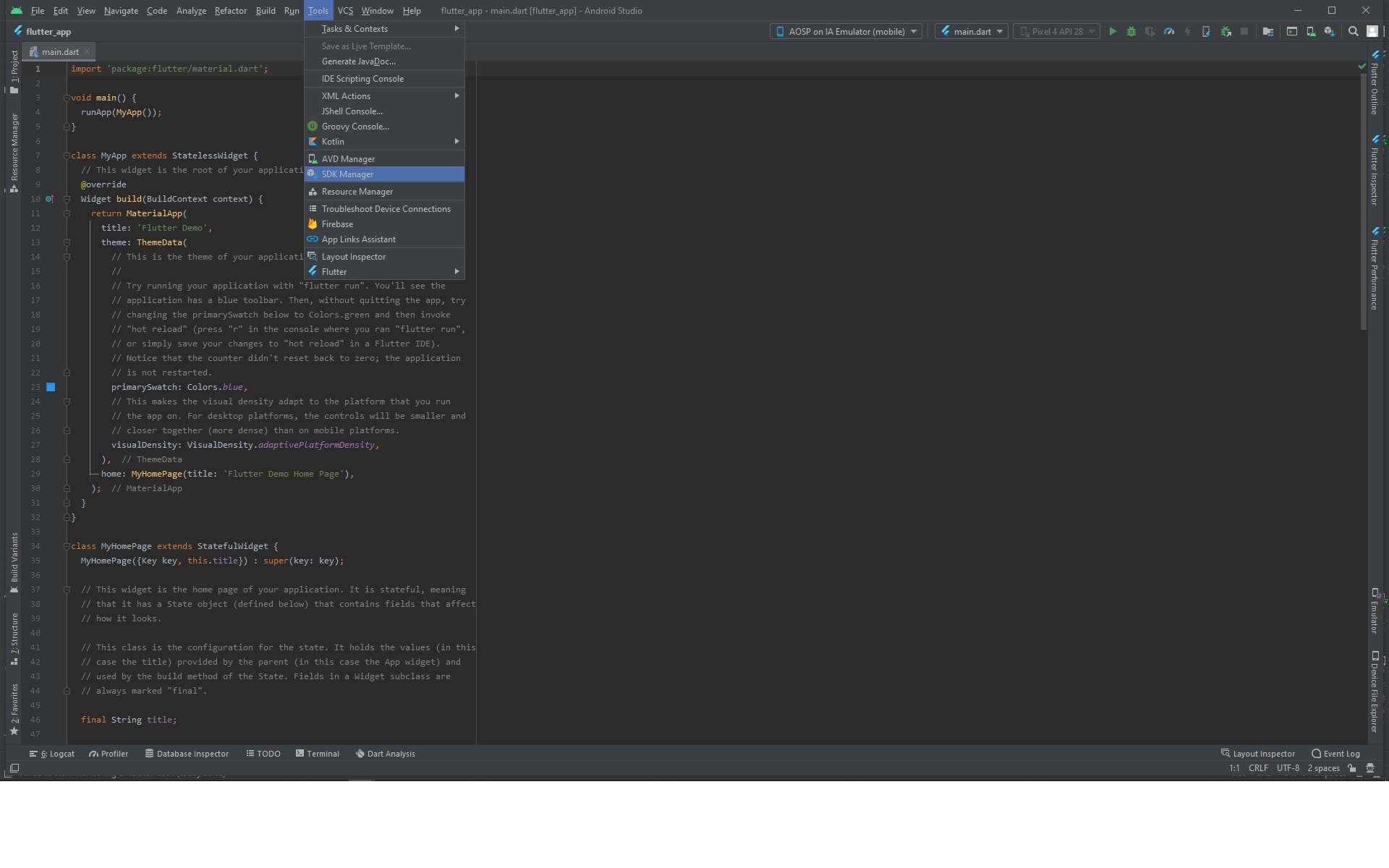Select Layout Inspector in Tools menu
Screen dimensions: 1389x868
click(x=384, y=257)
